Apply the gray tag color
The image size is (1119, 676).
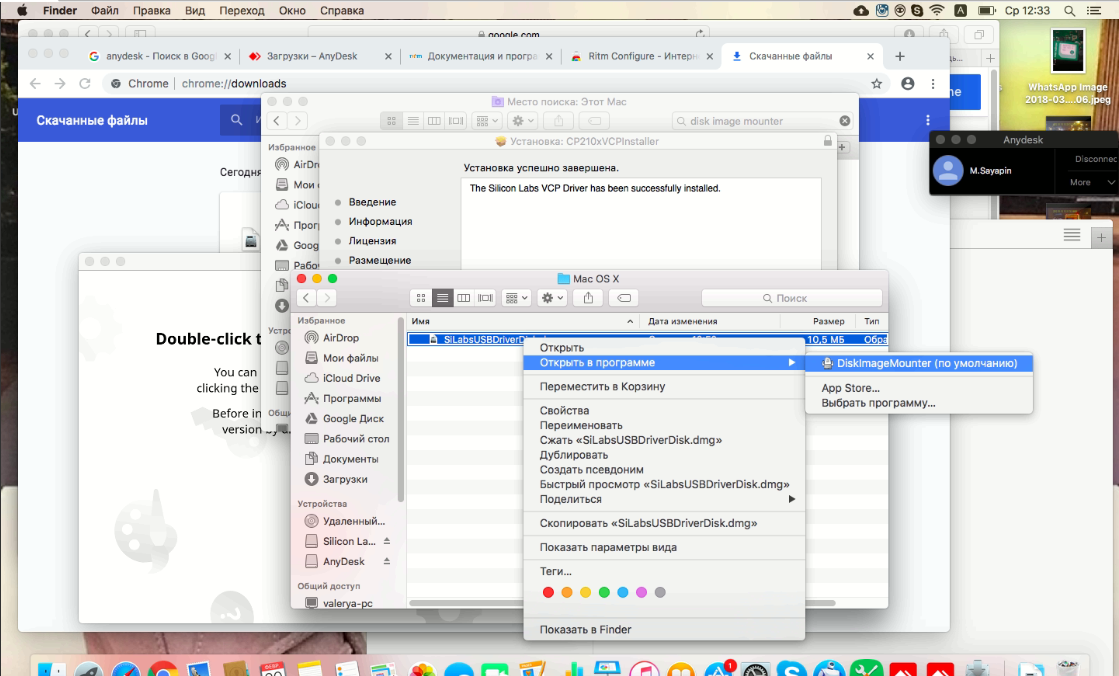point(660,592)
